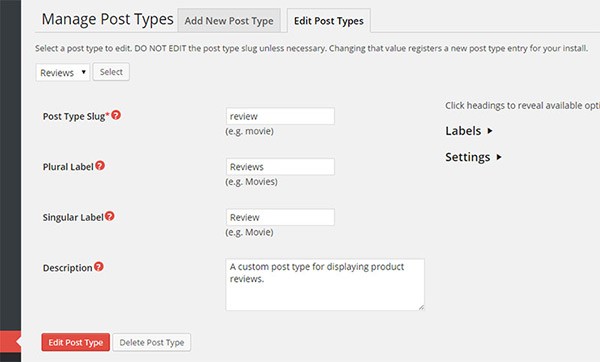This screenshot has width=600, height=362.
Task: Click the red Edit Post Type button
Action: (76, 342)
